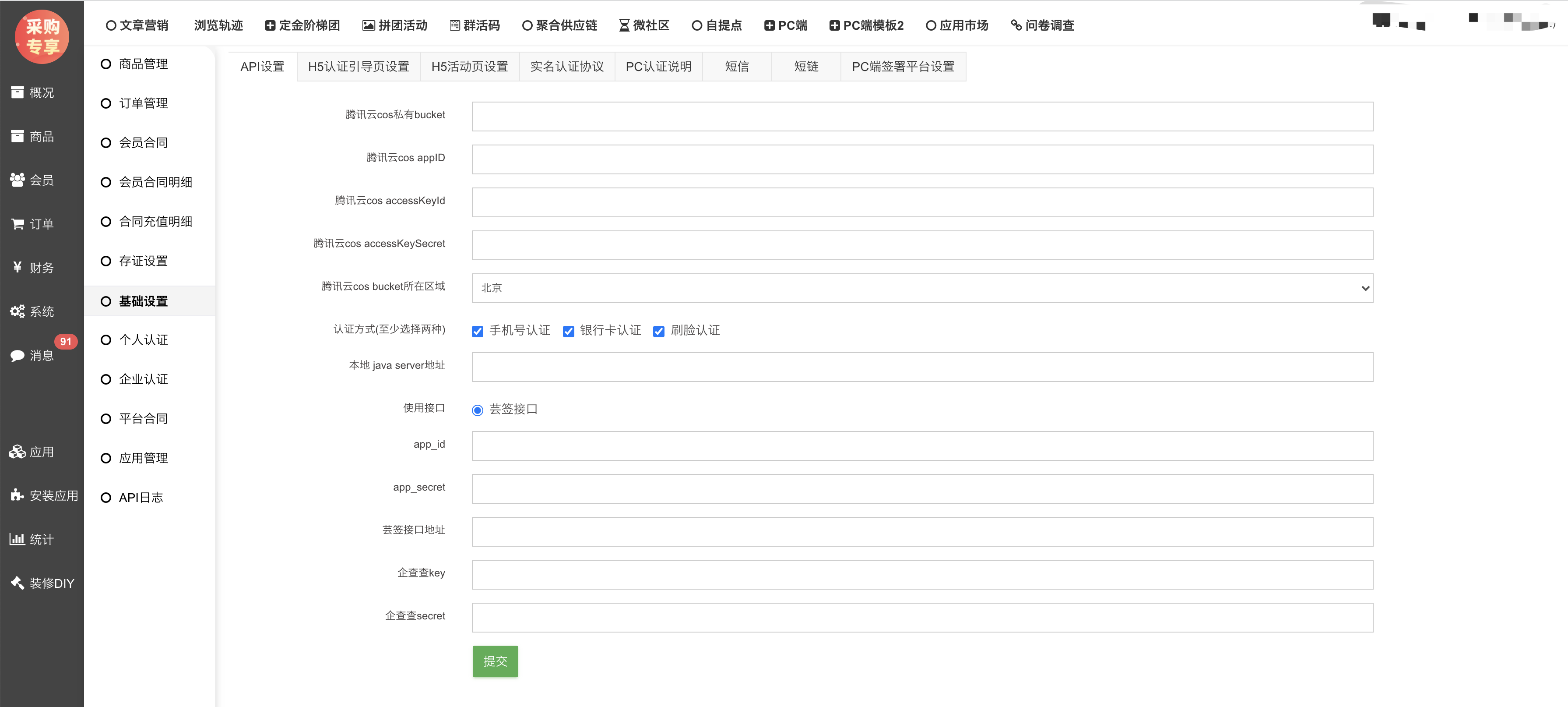Toggle the 银行卡认证 checkbox
The image size is (1568, 707).
pos(569,331)
